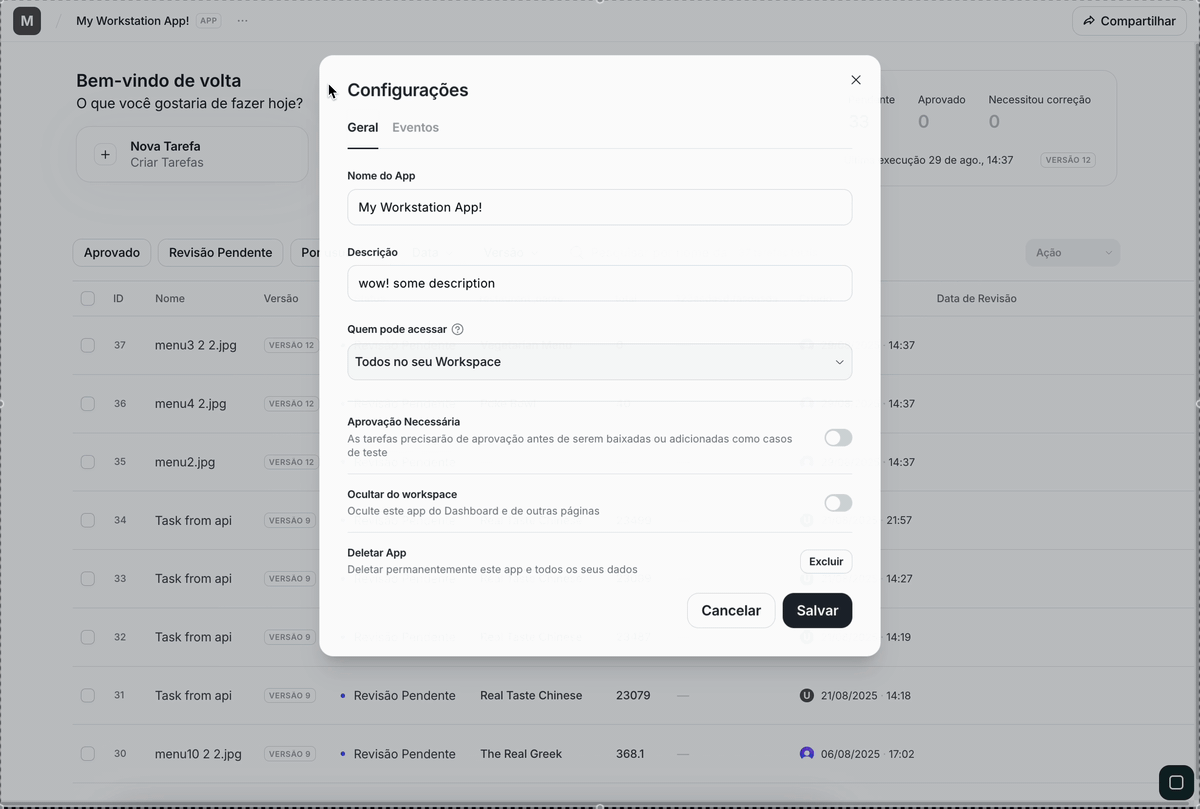Open the ellipsis menu next to APP badge

[x=242, y=20]
